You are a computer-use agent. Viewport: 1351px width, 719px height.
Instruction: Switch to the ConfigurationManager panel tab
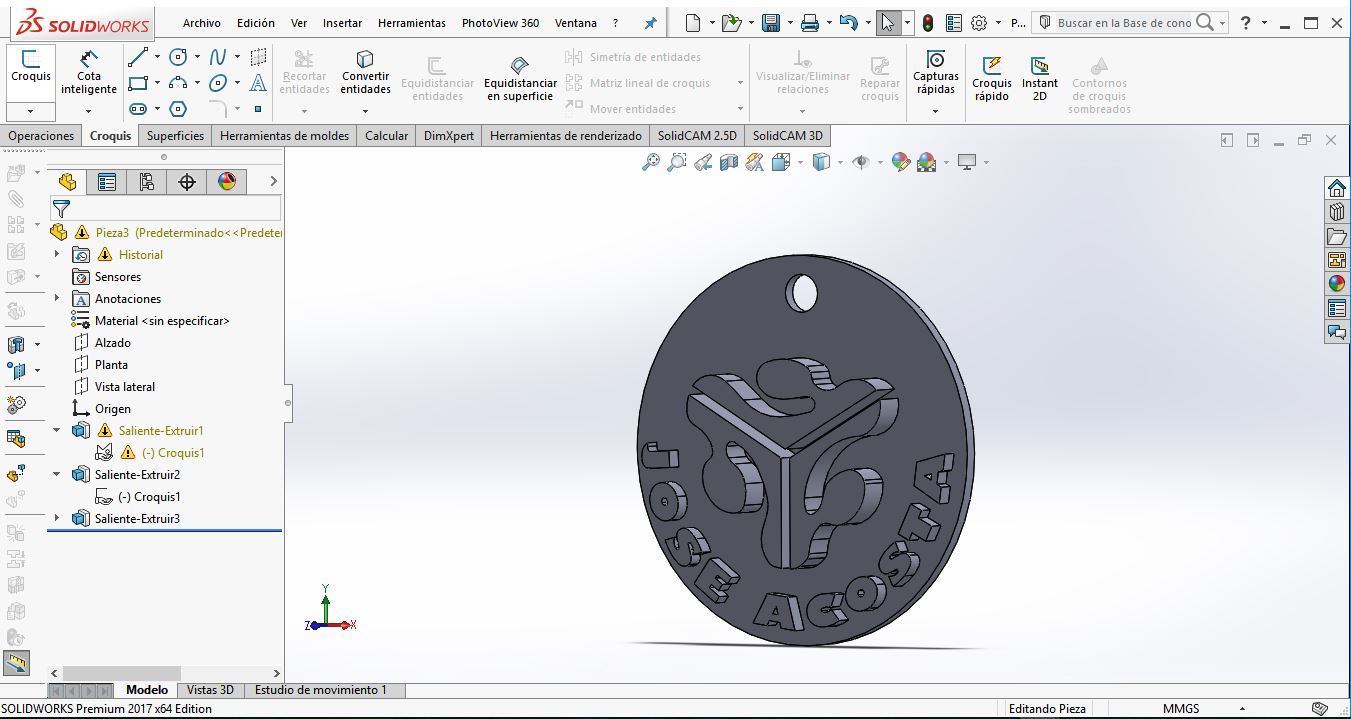click(x=147, y=181)
